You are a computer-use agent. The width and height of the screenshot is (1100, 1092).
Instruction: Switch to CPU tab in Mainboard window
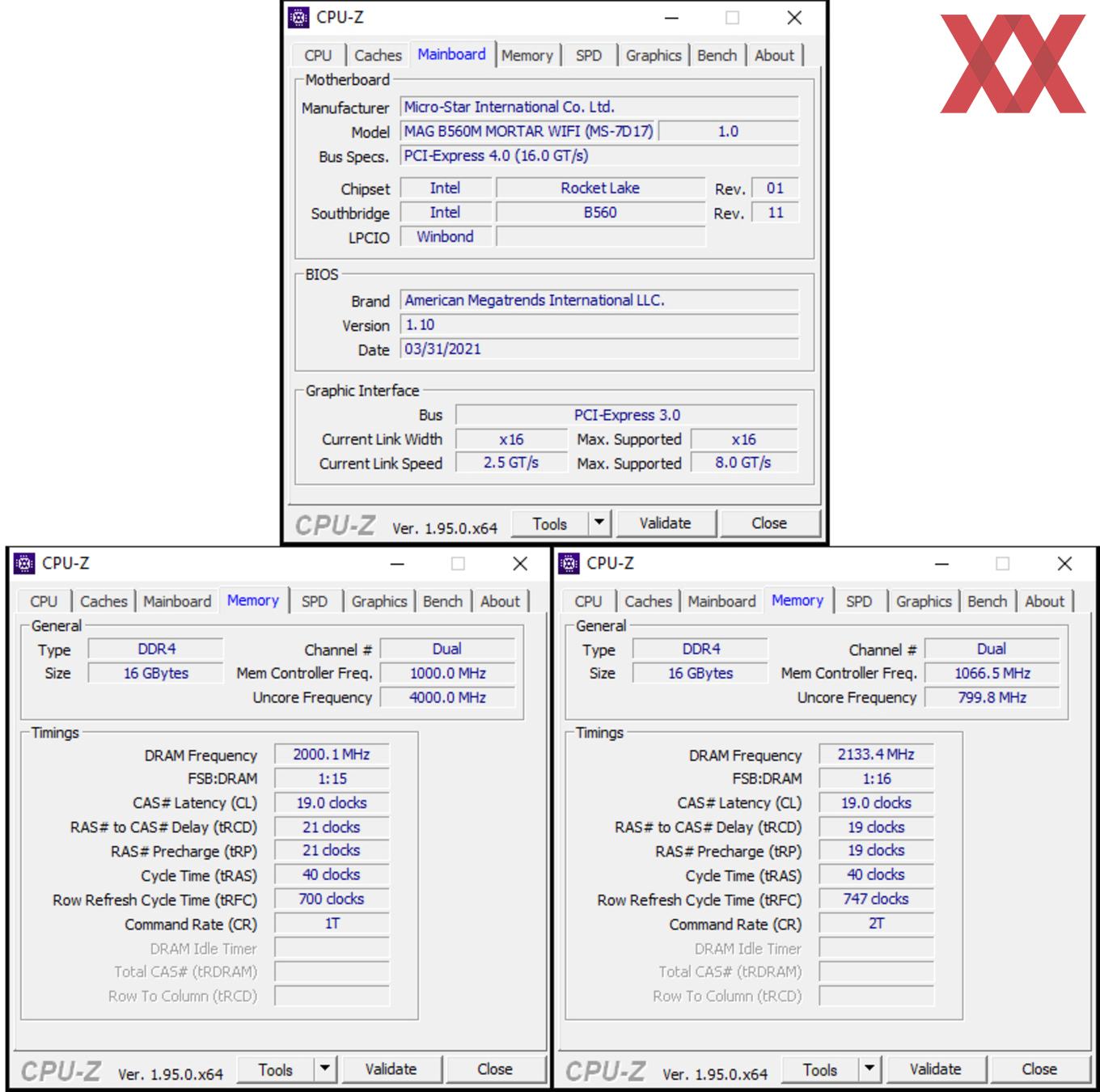coord(318,55)
